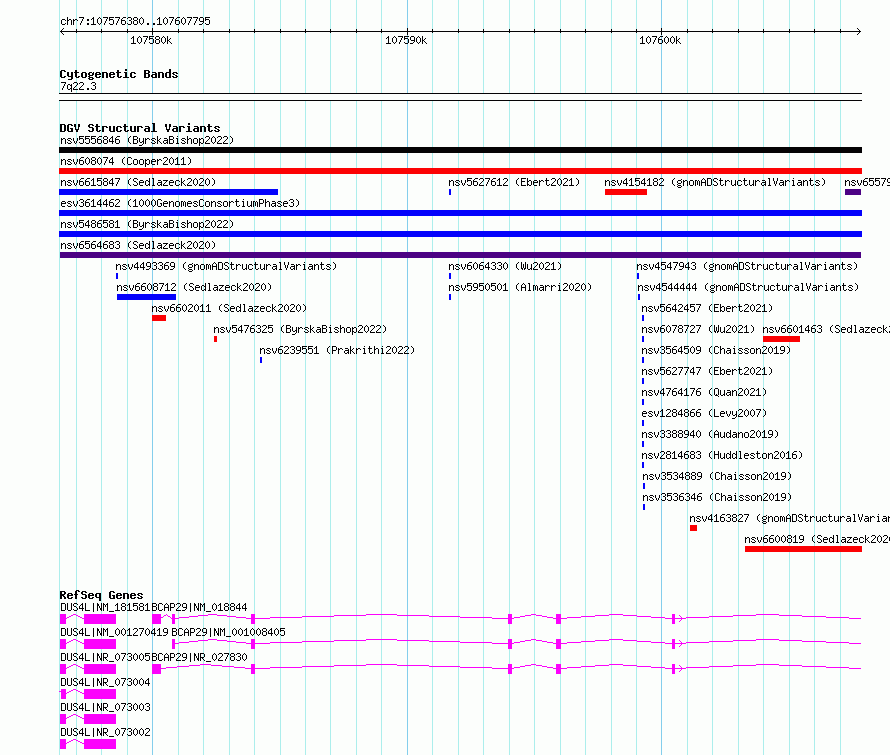
Task: Open esv1284866 (Levy2007) label
Action: click(x=704, y=413)
